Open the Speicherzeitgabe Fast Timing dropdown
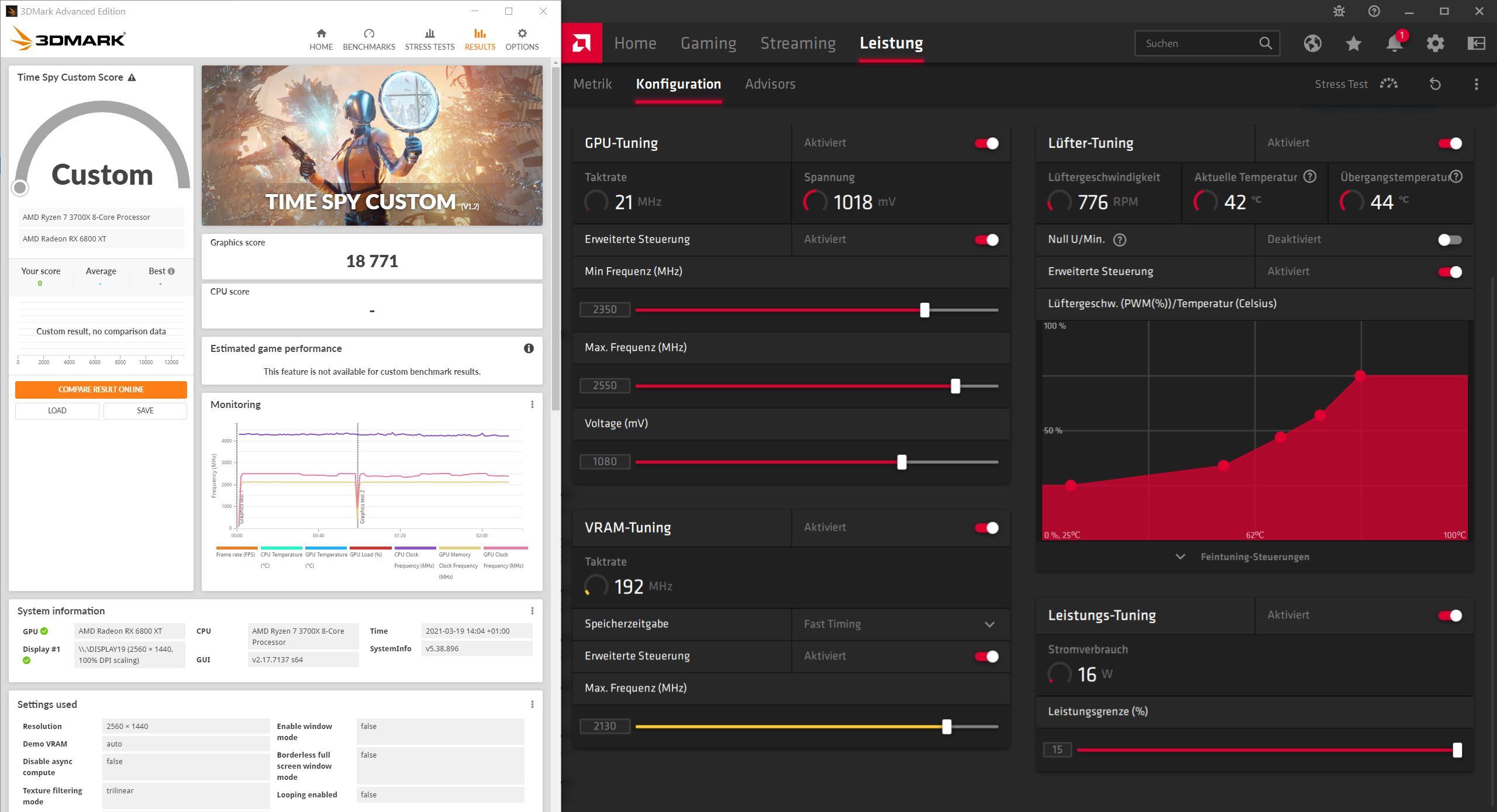The width and height of the screenshot is (1497, 812). tap(901, 624)
